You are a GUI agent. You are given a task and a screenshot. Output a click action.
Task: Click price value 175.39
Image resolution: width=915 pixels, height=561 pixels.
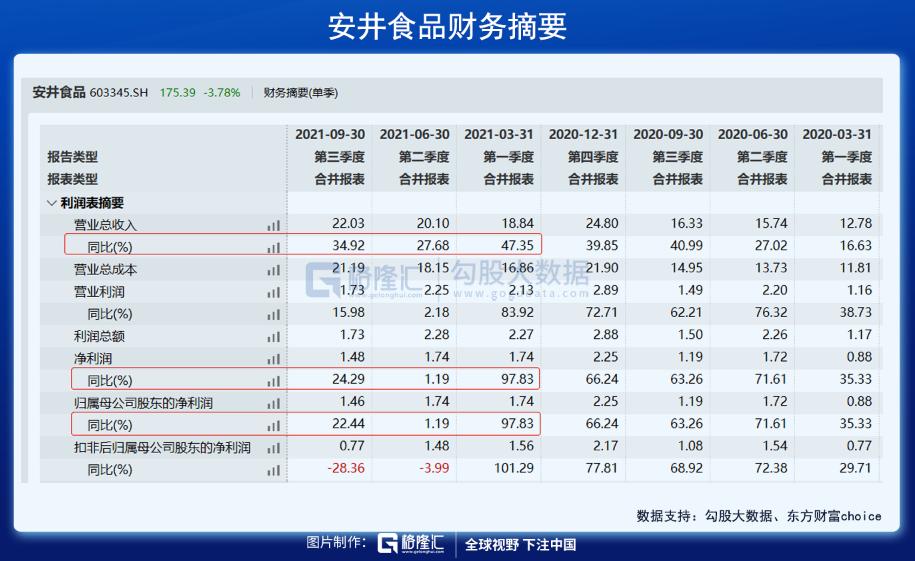pos(177,92)
